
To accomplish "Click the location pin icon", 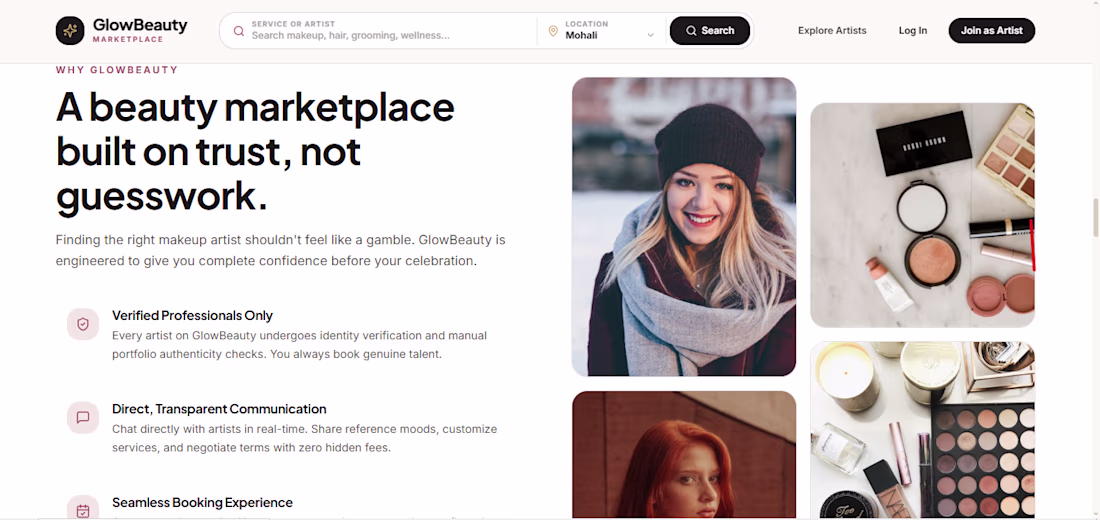I will 553,31.
